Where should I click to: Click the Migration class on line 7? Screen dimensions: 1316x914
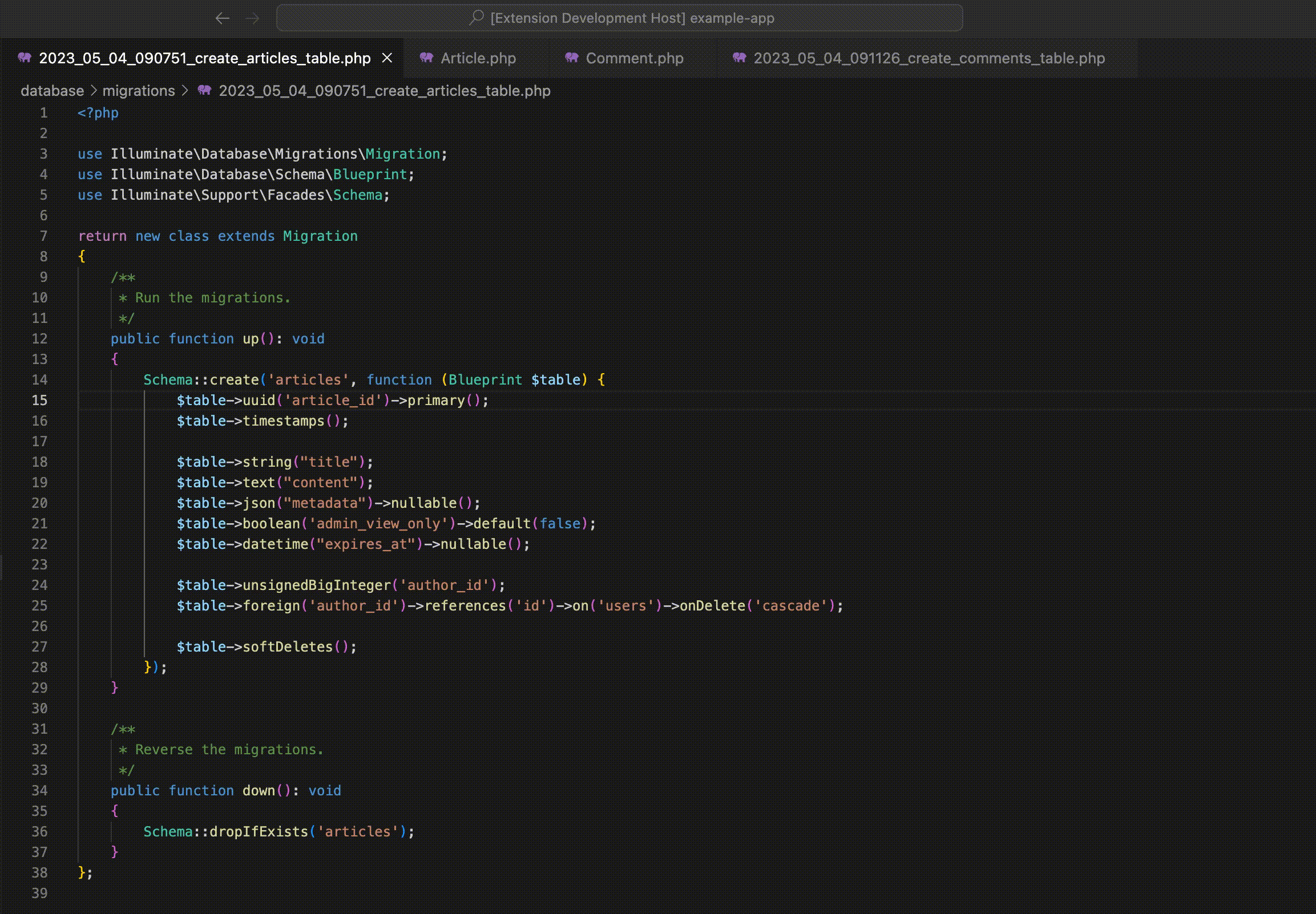click(x=320, y=236)
